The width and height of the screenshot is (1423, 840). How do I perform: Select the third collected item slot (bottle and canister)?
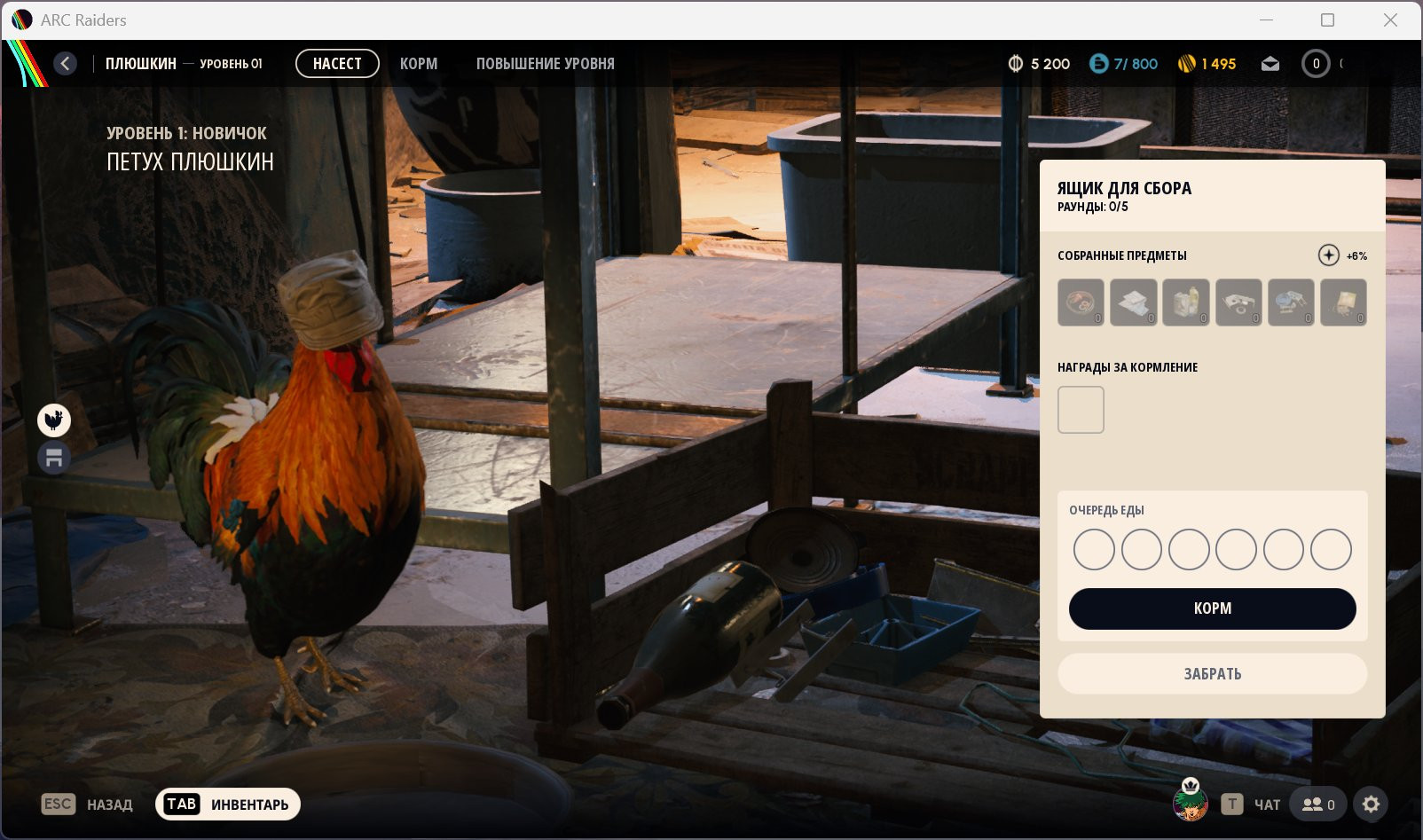[x=1186, y=302]
